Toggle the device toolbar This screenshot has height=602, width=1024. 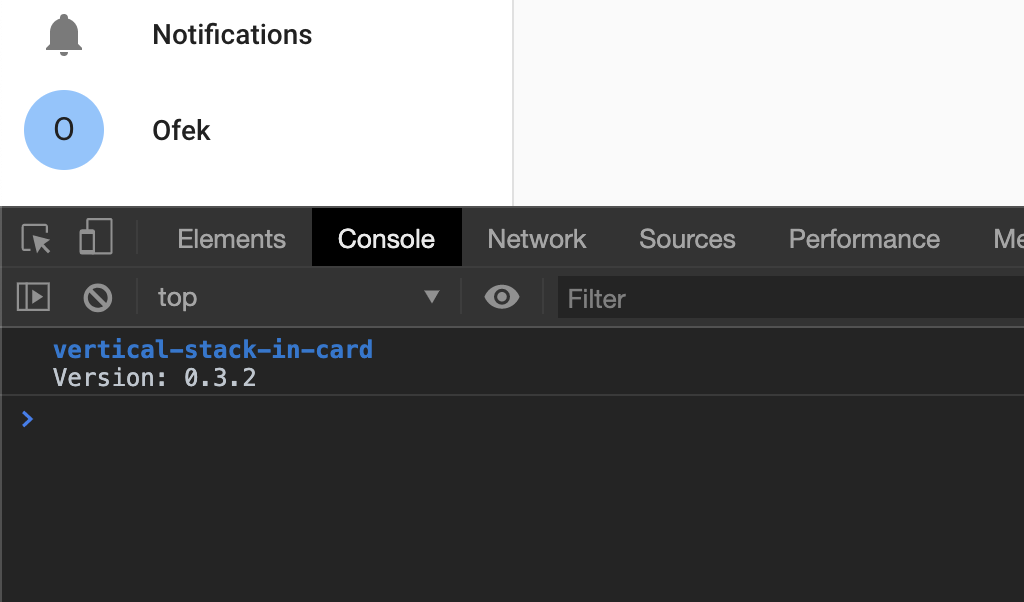pyautogui.click(x=95, y=237)
